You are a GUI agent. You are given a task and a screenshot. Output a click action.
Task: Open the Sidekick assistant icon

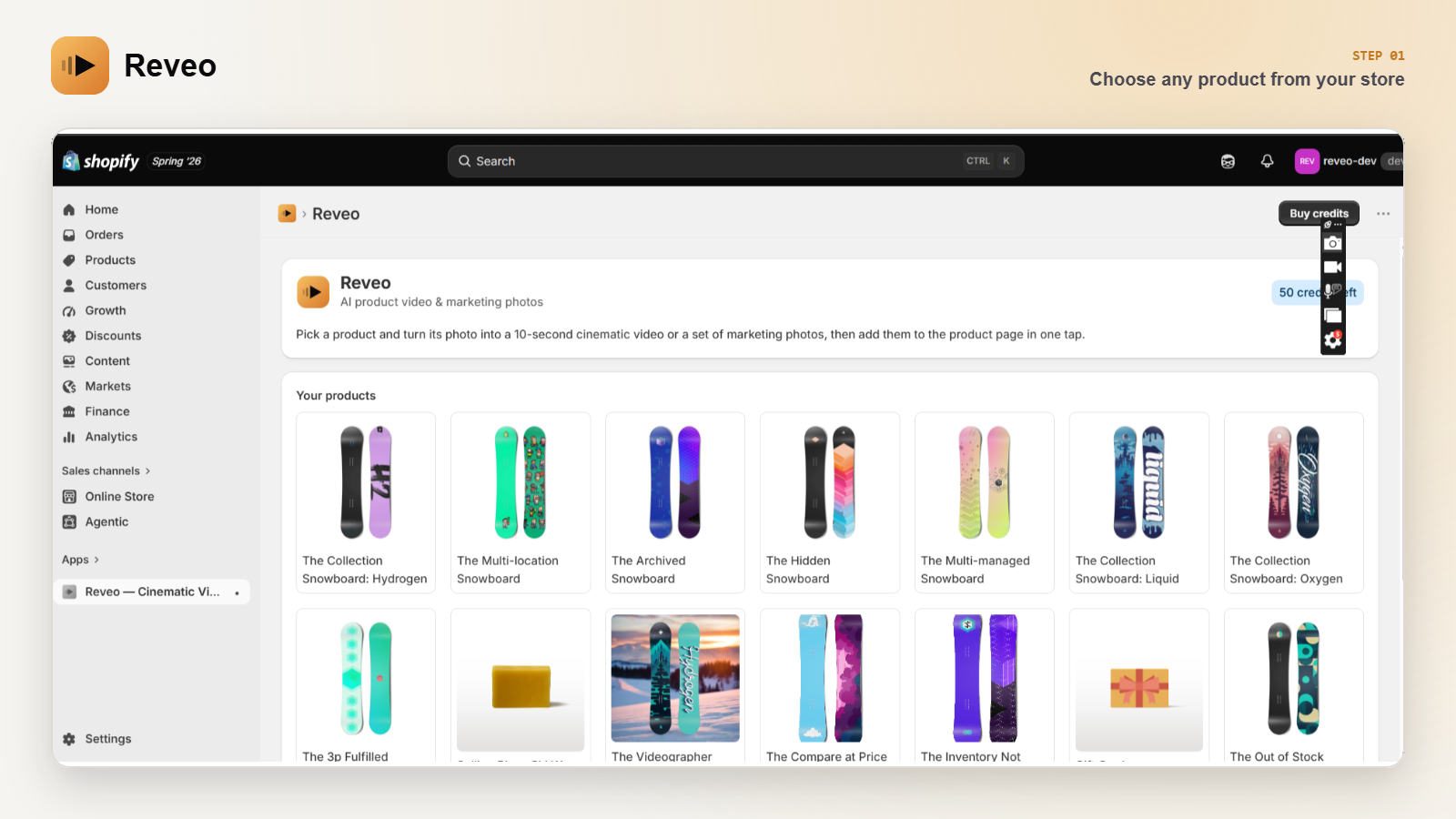[x=1228, y=161]
